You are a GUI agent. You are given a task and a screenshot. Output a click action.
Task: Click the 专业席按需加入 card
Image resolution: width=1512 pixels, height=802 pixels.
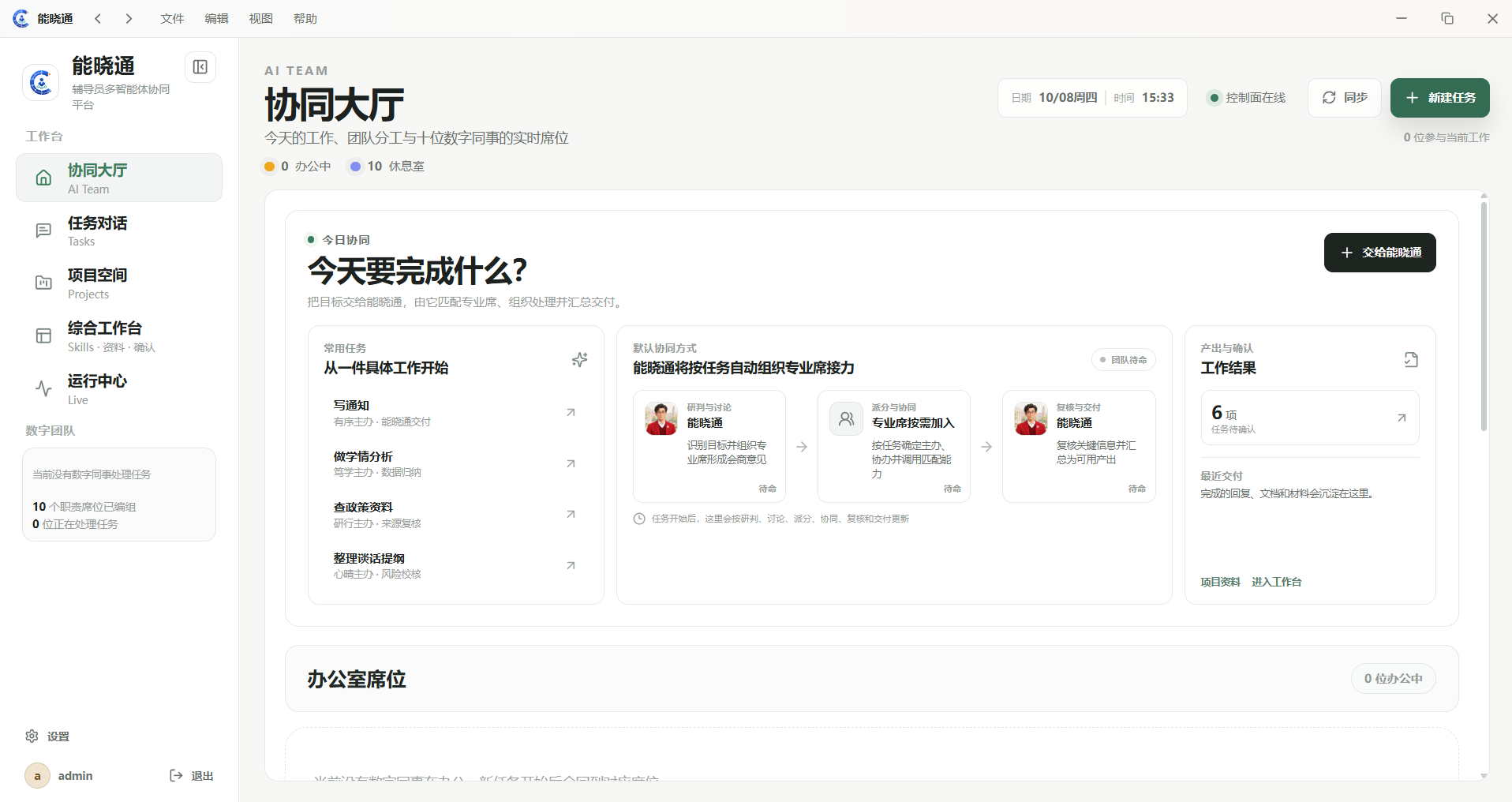pos(893,446)
